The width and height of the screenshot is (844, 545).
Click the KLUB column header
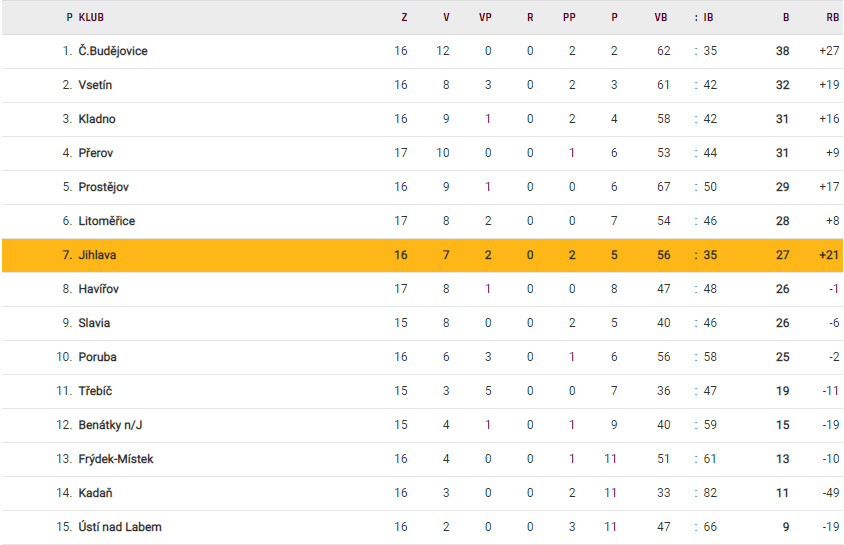[91, 17]
